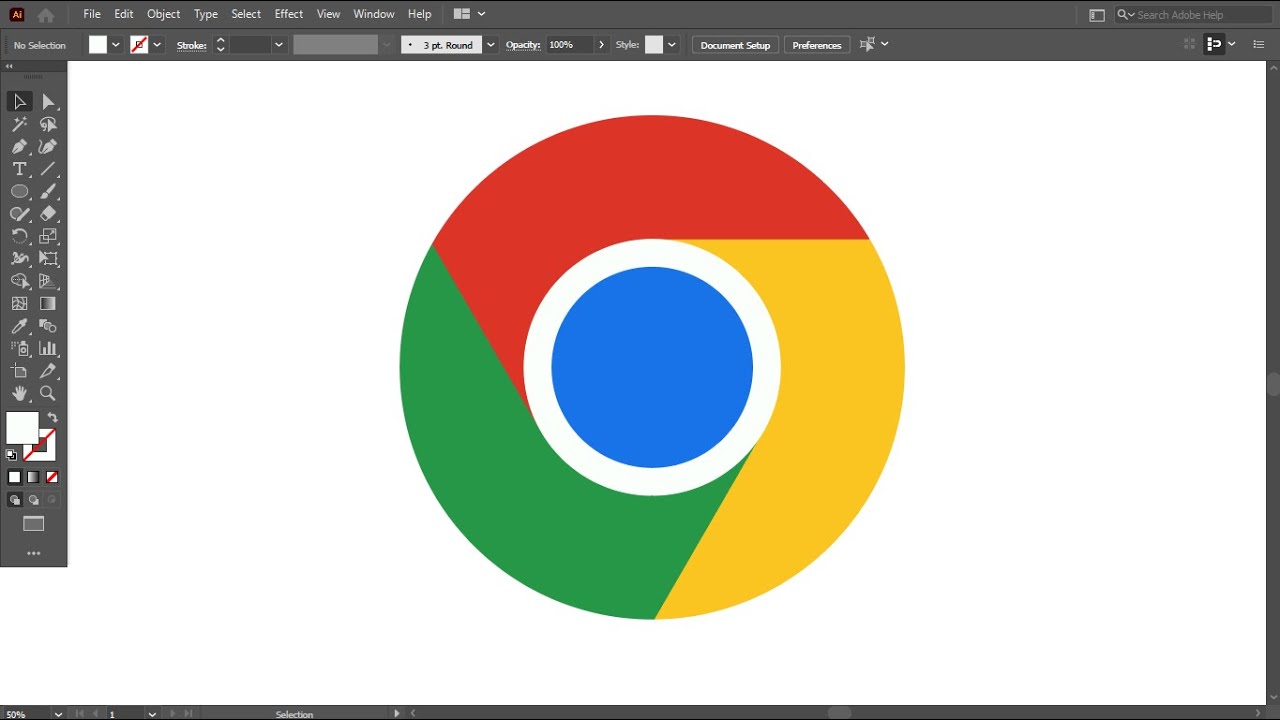Reset to default fill and stroke

11,455
